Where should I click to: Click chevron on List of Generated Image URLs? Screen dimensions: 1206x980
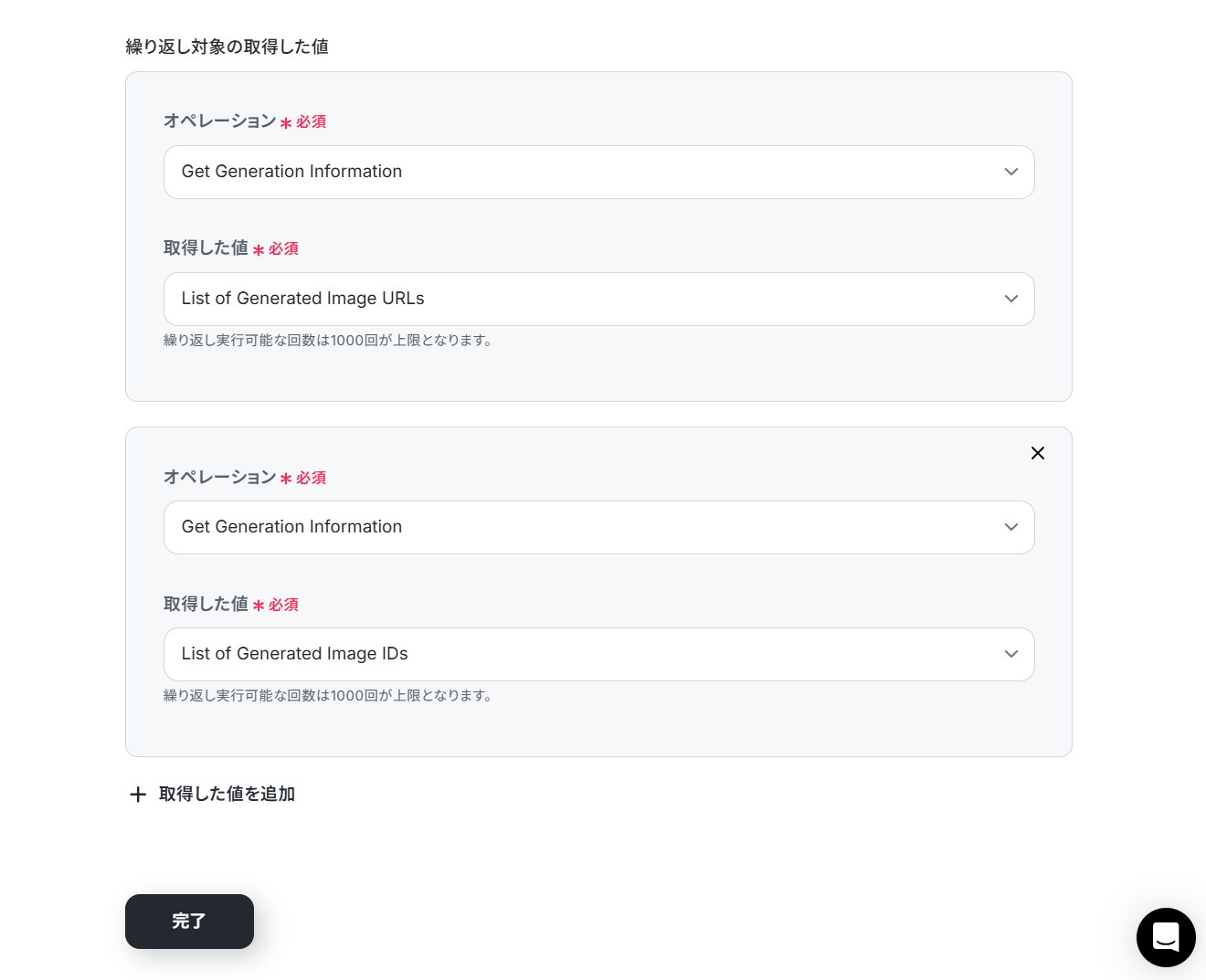[x=1010, y=299]
